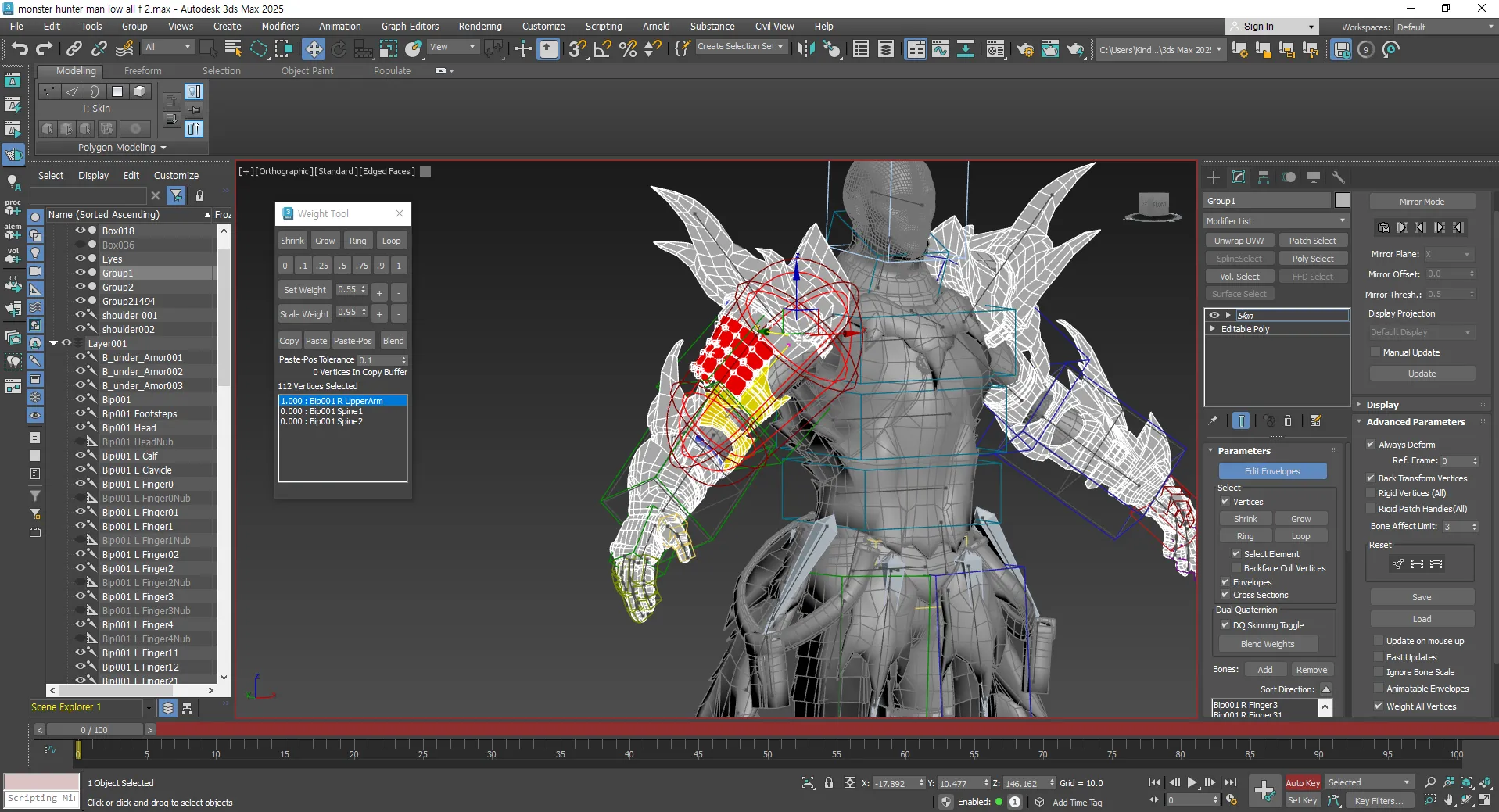
Task: Remove modifier from the stack (trash icon)
Action: pyautogui.click(x=1289, y=420)
